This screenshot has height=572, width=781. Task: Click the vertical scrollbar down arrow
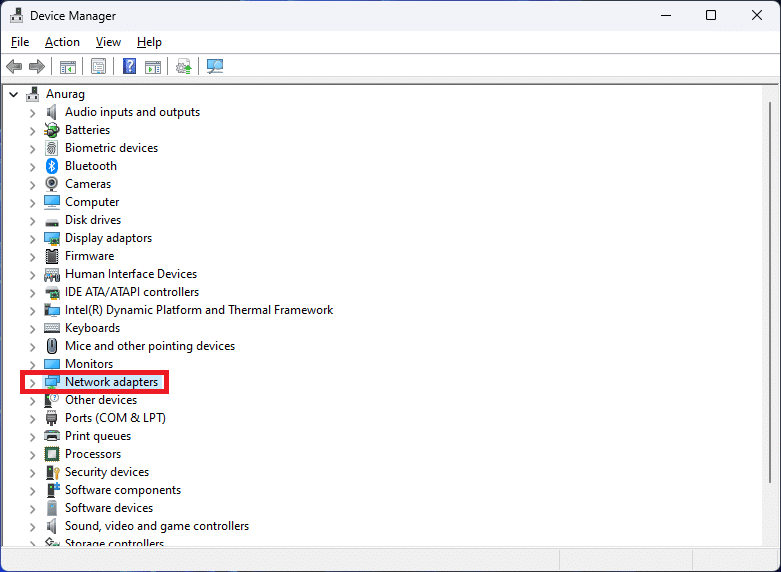tap(770, 538)
